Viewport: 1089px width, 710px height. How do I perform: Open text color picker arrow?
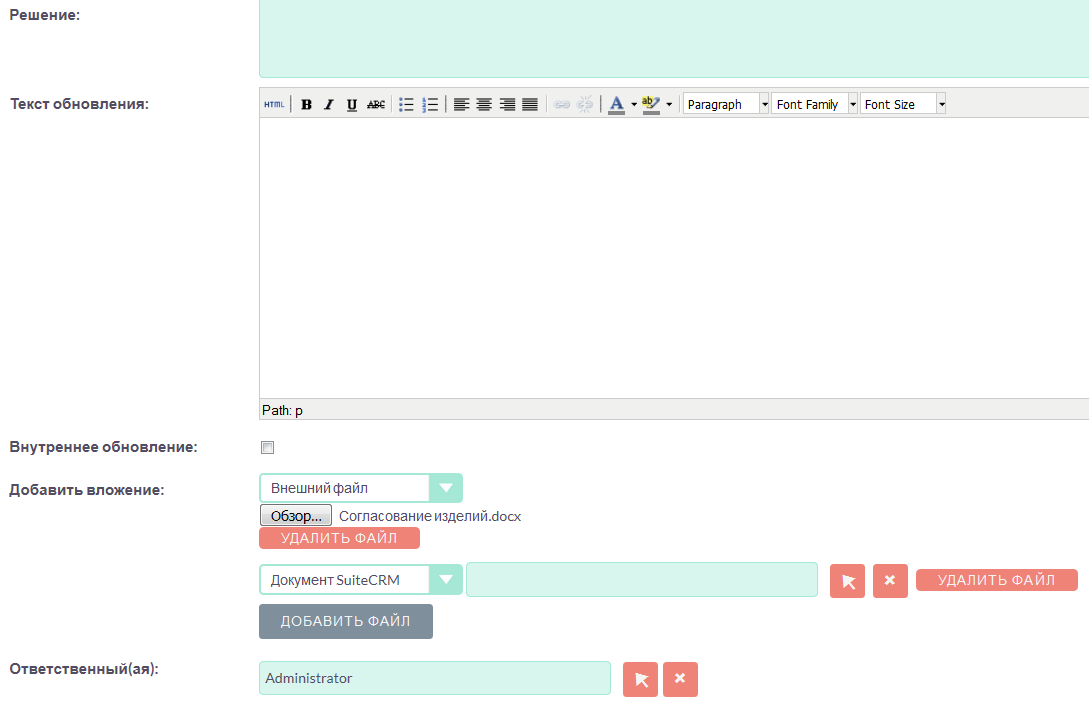(x=634, y=104)
